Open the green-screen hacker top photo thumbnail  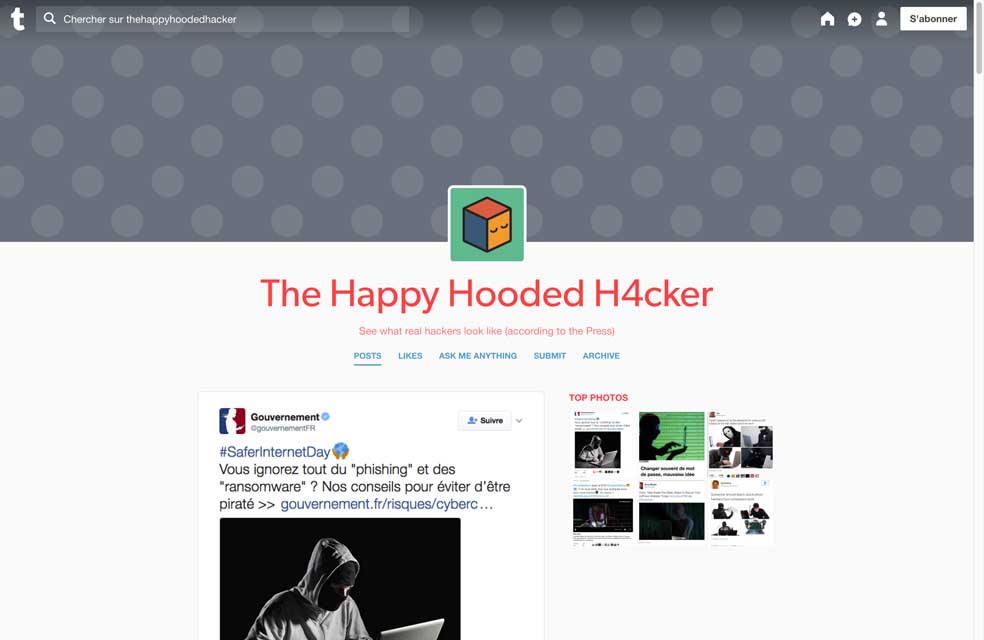point(671,445)
